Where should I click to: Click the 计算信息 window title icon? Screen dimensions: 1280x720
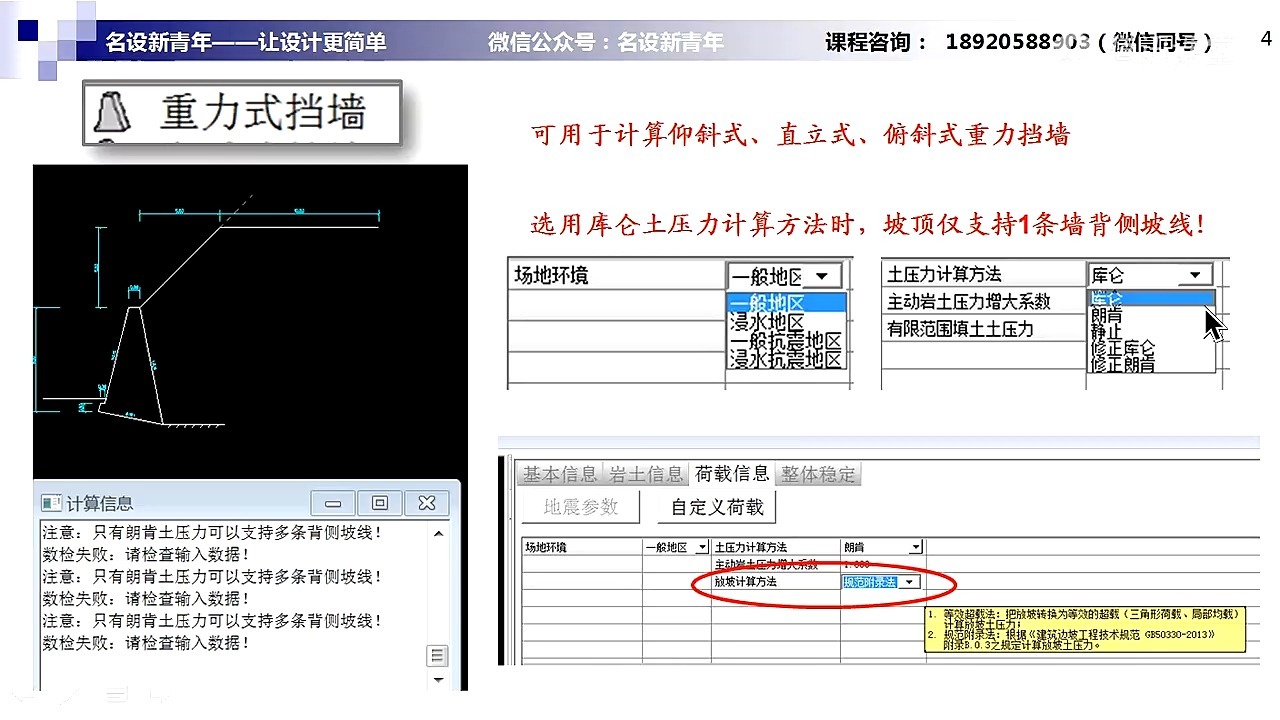coord(50,503)
